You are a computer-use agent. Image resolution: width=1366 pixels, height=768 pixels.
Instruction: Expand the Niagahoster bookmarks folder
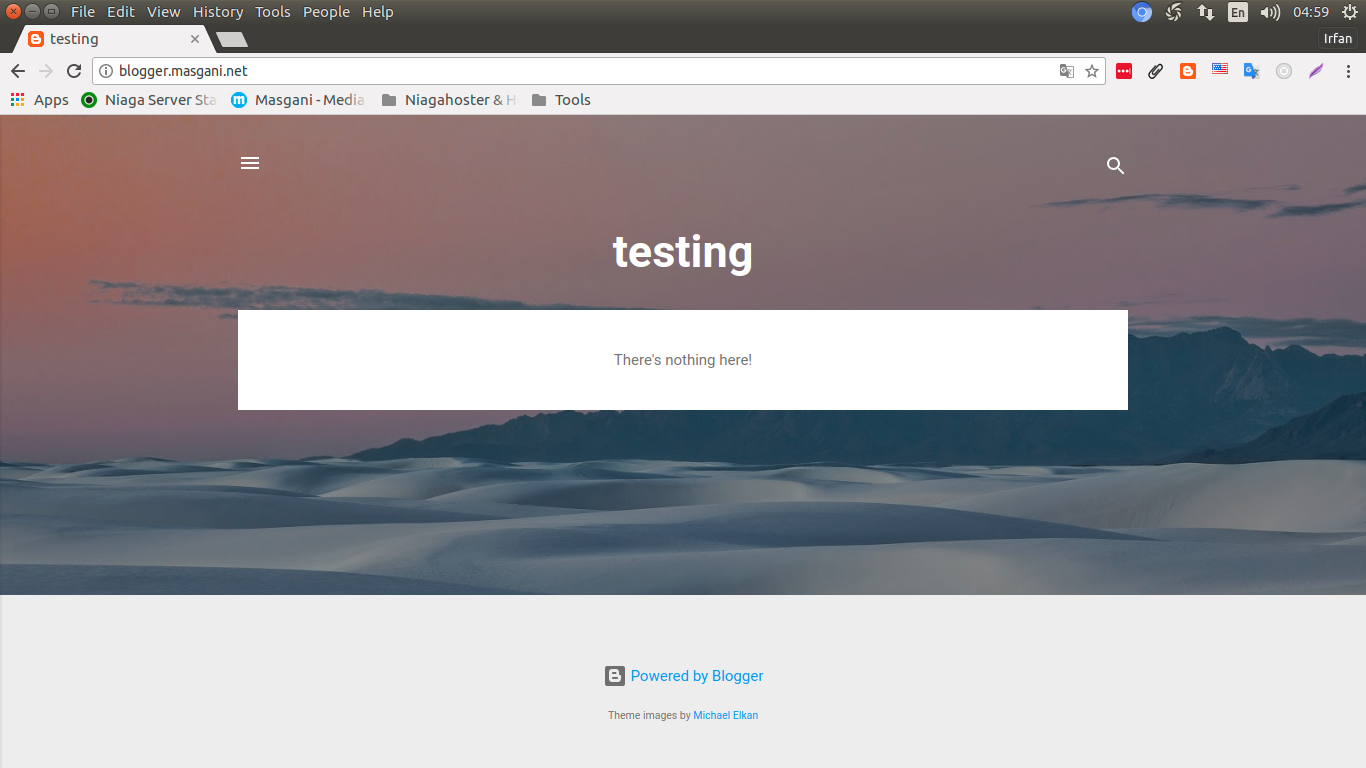(x=449, y=100)
